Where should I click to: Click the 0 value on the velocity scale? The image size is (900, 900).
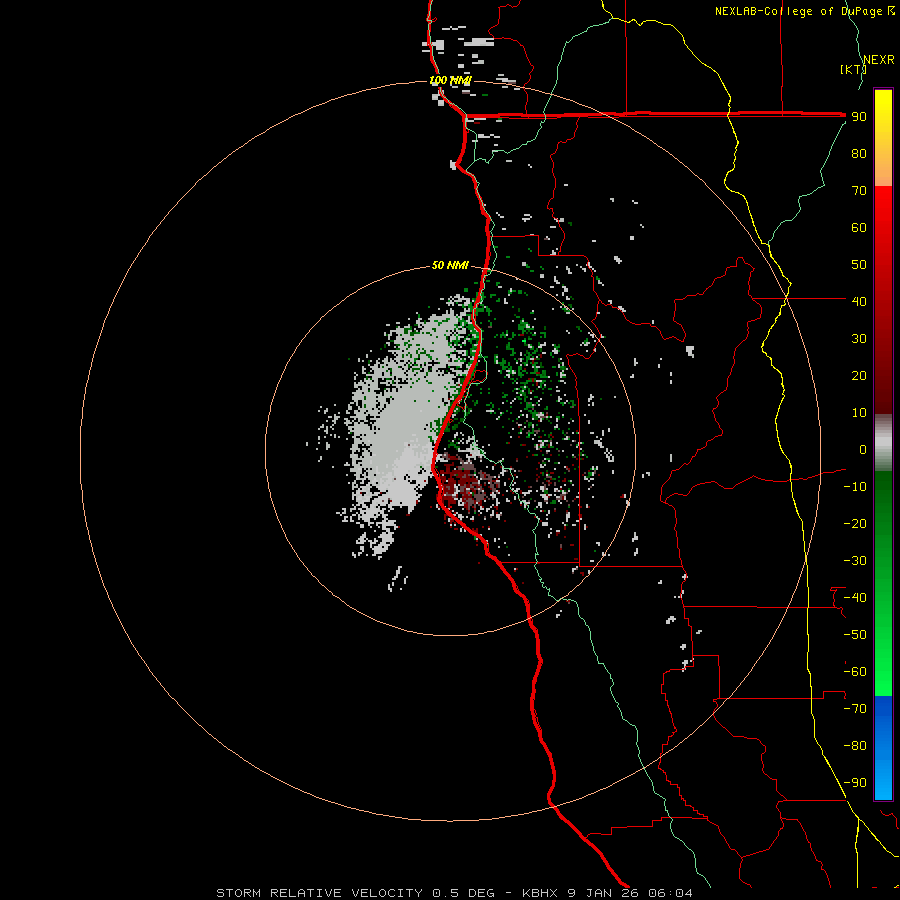[863, 449]
